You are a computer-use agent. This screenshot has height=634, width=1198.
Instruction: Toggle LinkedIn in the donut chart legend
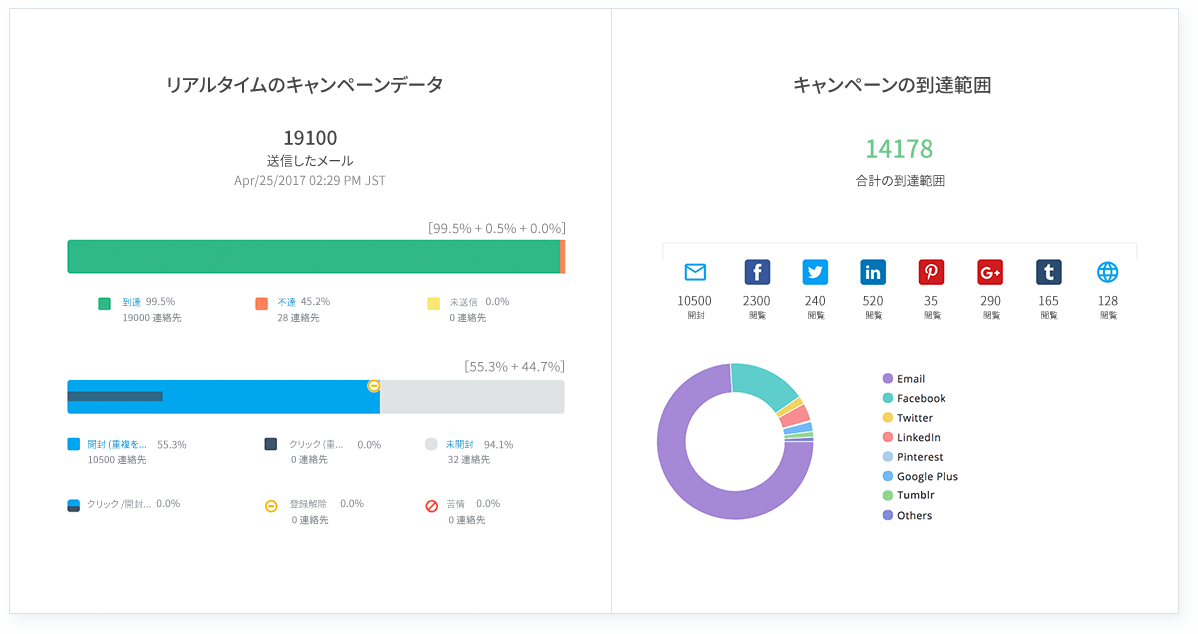click(x=911, y=437)
